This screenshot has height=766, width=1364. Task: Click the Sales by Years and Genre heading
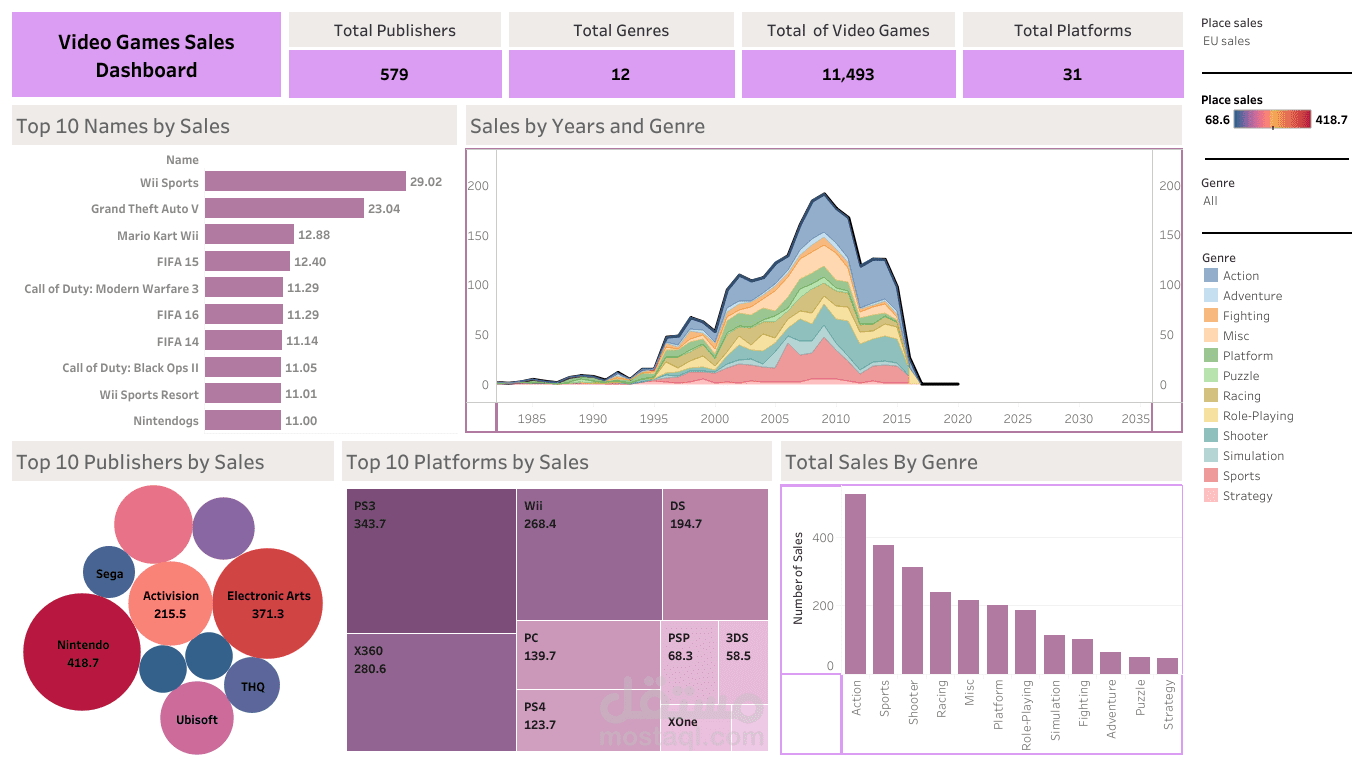pyautogui.click(x=587, y=126)
